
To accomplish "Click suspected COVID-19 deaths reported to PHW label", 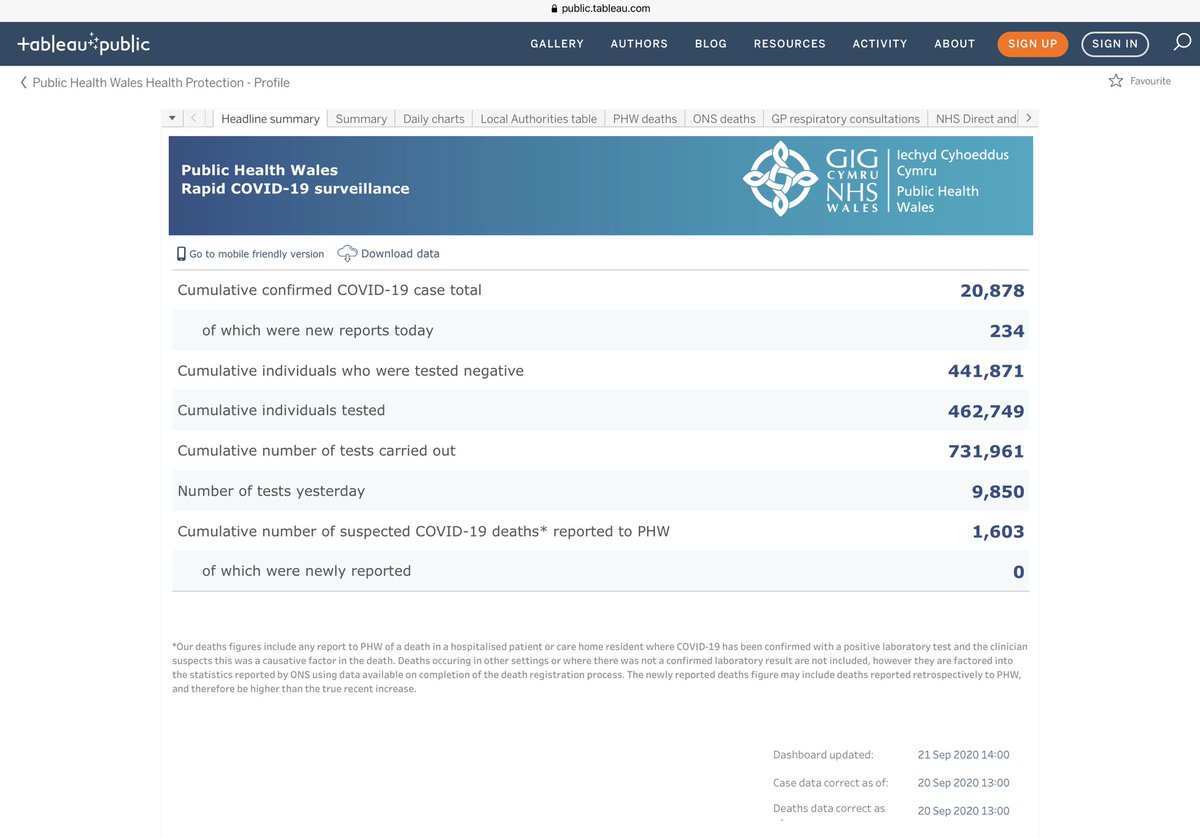I will 423,531.
